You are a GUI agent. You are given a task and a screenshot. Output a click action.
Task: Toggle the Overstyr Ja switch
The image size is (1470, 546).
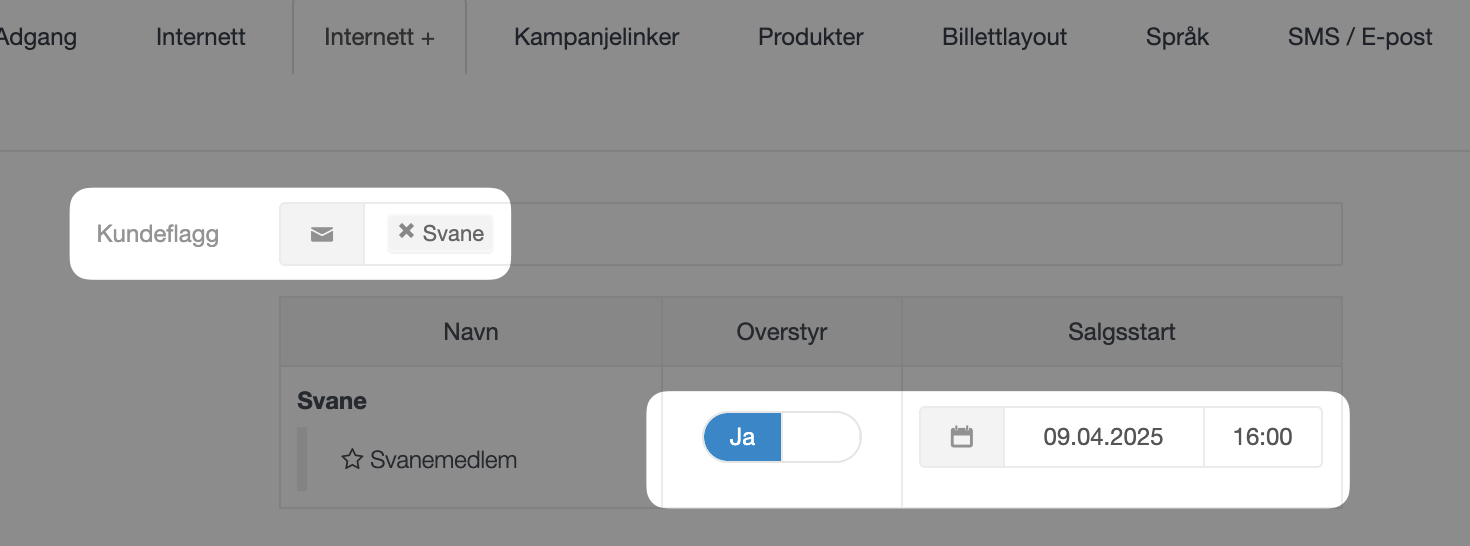(782, 437)
